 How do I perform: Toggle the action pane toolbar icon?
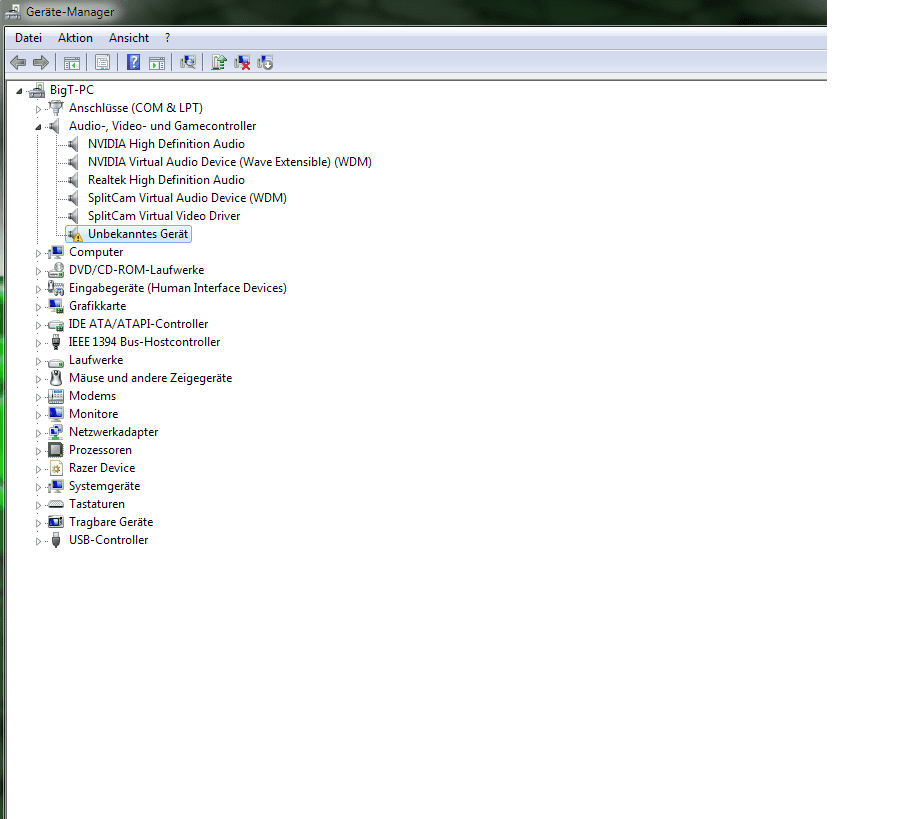click(x=157, y=63)
